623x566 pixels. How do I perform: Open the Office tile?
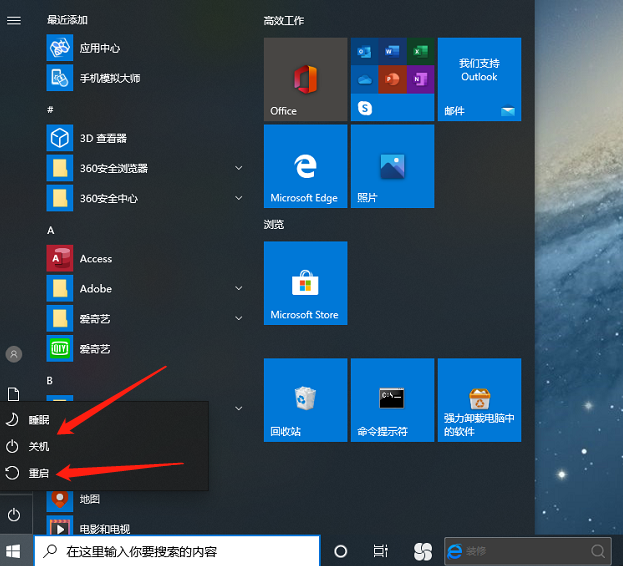[306, 79]
